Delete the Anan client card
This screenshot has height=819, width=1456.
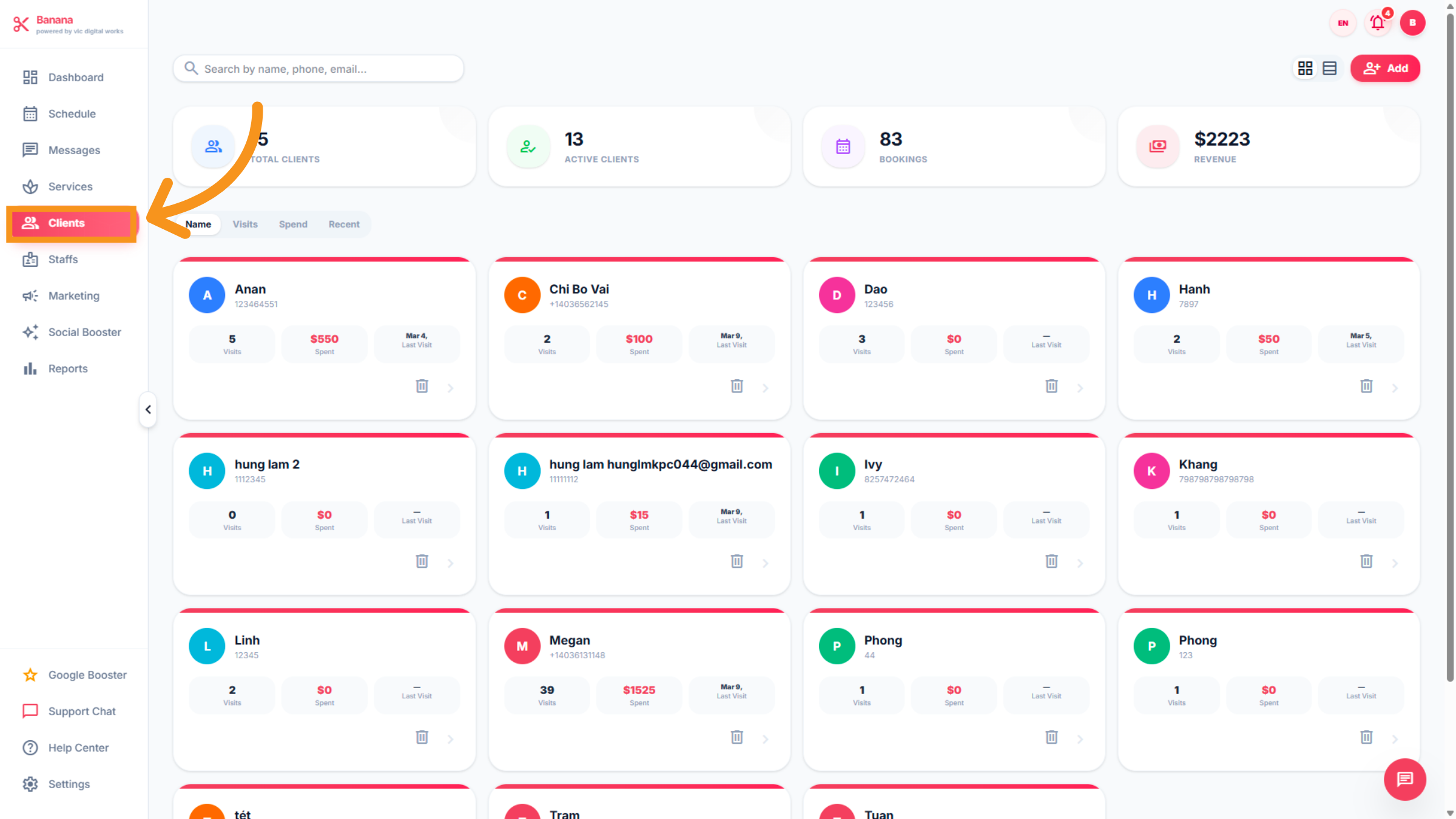(422, 386)
